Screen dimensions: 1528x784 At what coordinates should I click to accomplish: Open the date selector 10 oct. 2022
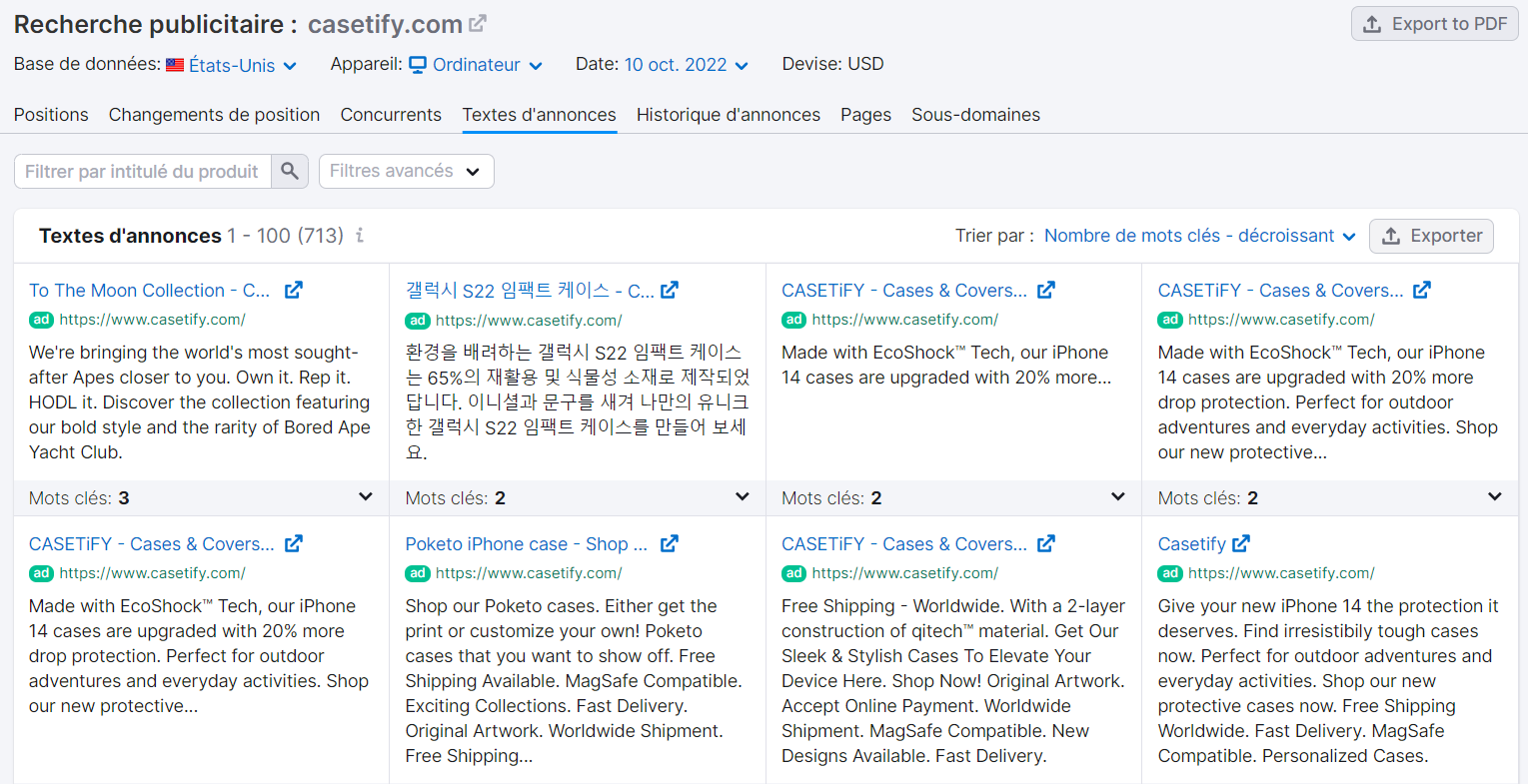pyautogui.click(x=687, y=65)
